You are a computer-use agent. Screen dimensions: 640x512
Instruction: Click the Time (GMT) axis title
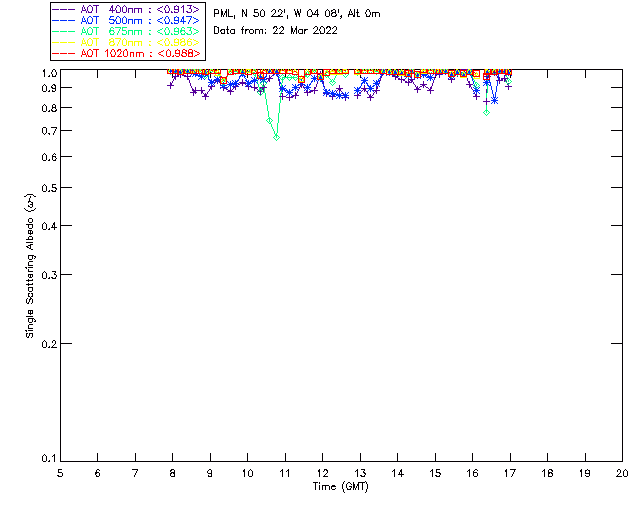coord(340,486)
